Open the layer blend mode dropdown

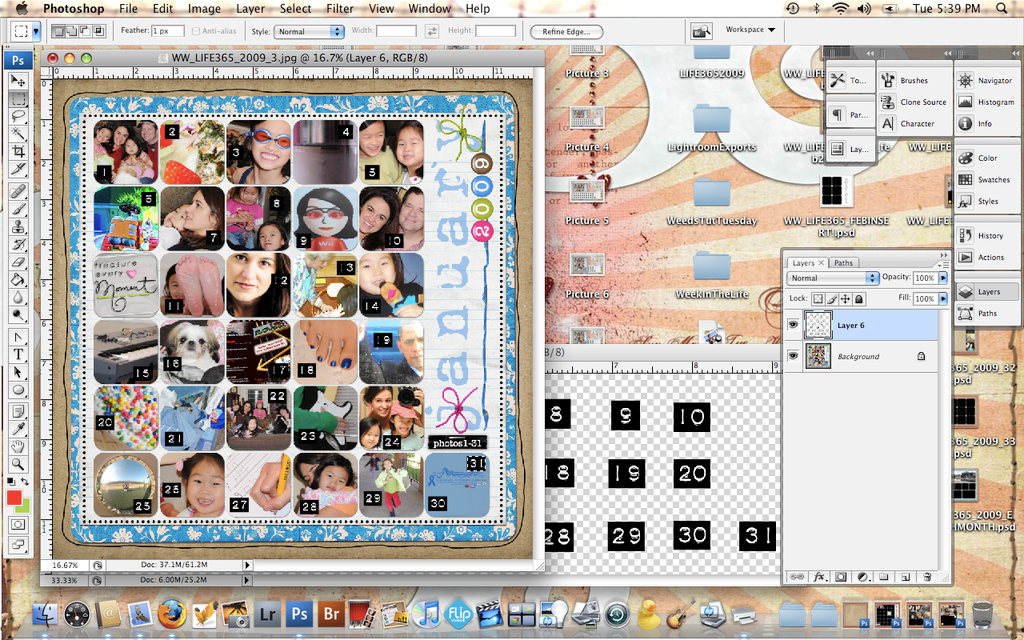832,278
